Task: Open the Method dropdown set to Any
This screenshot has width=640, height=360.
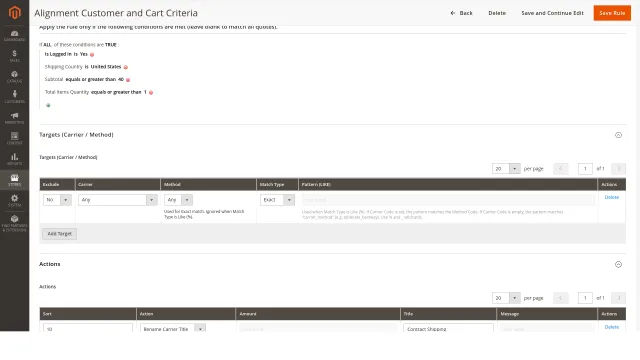Action: tap(178, 200)
